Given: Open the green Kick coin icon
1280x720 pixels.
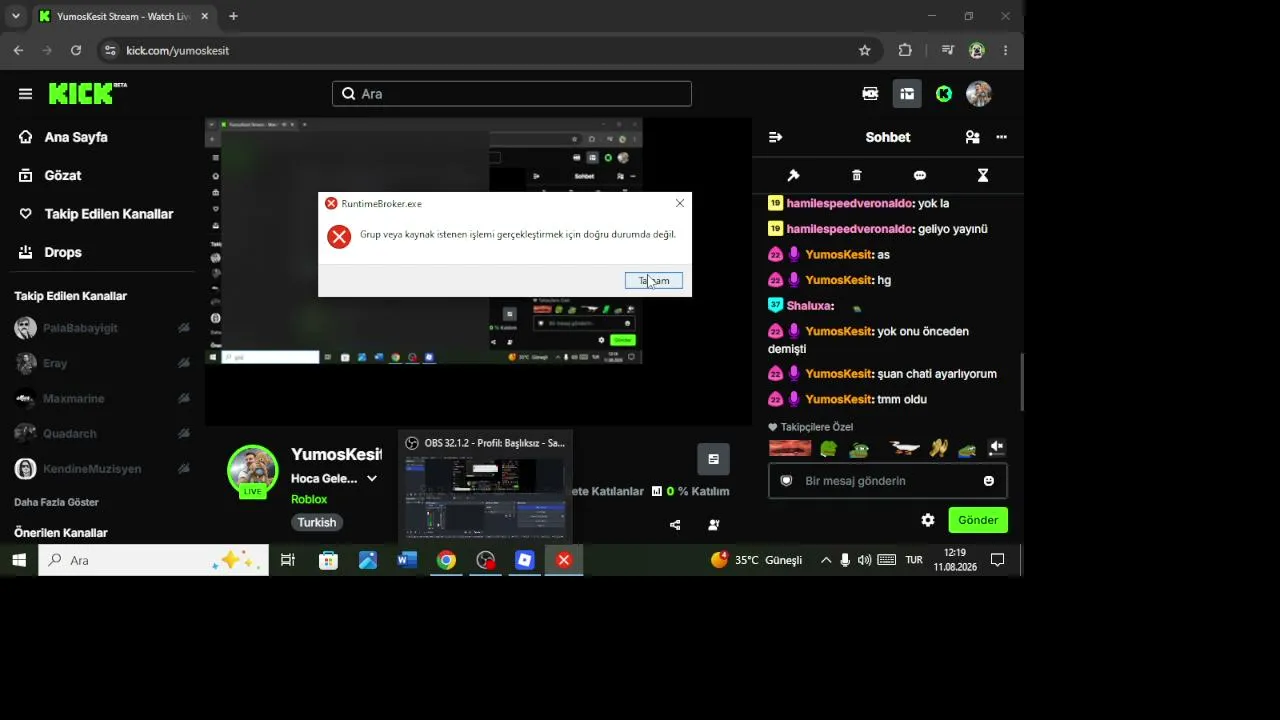Looking at the screenshot, I should pyautogui.click(x=944, y=94).
